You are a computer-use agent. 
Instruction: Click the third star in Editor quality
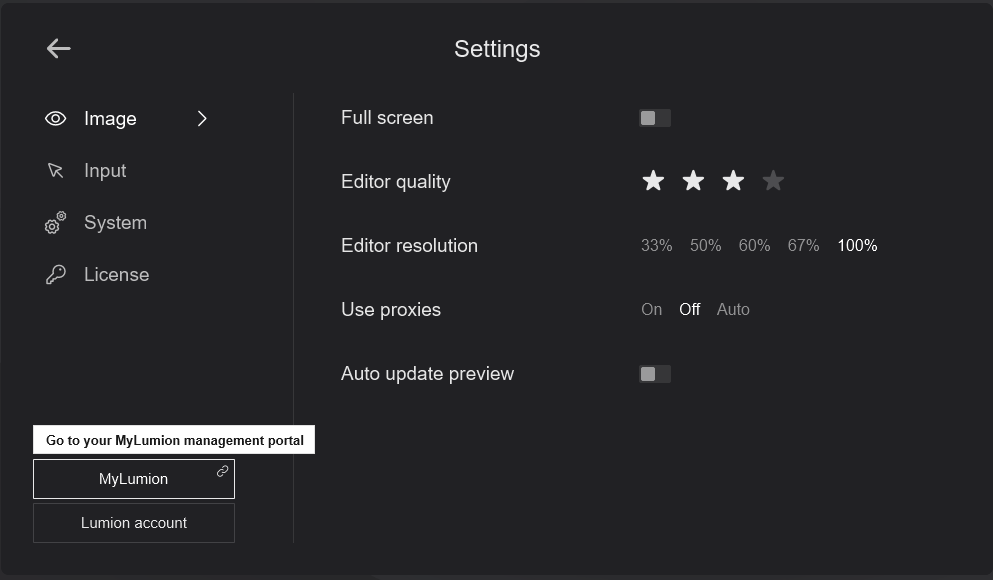[x=733, y=180]
